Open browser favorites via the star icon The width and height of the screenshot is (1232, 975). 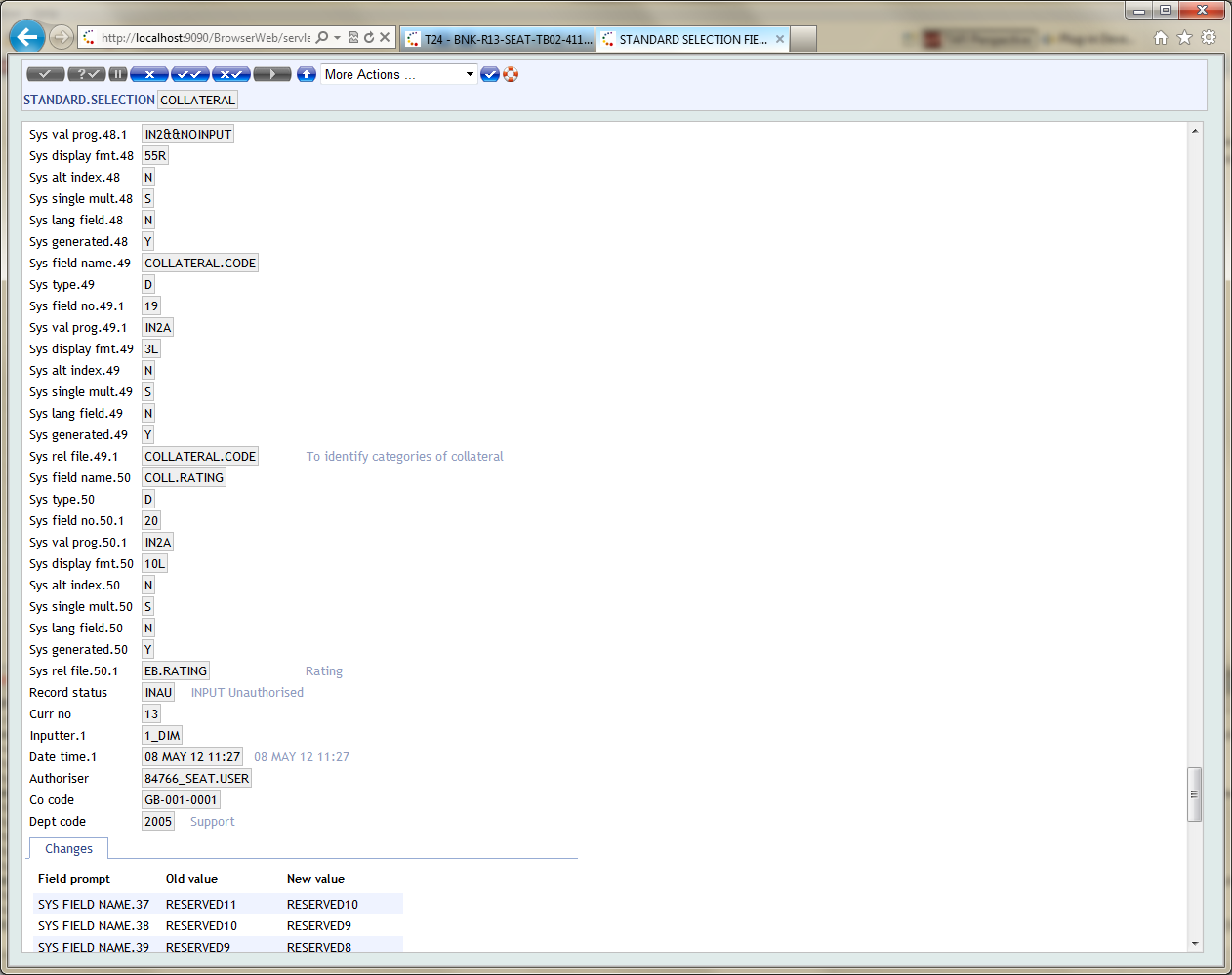1184,38
